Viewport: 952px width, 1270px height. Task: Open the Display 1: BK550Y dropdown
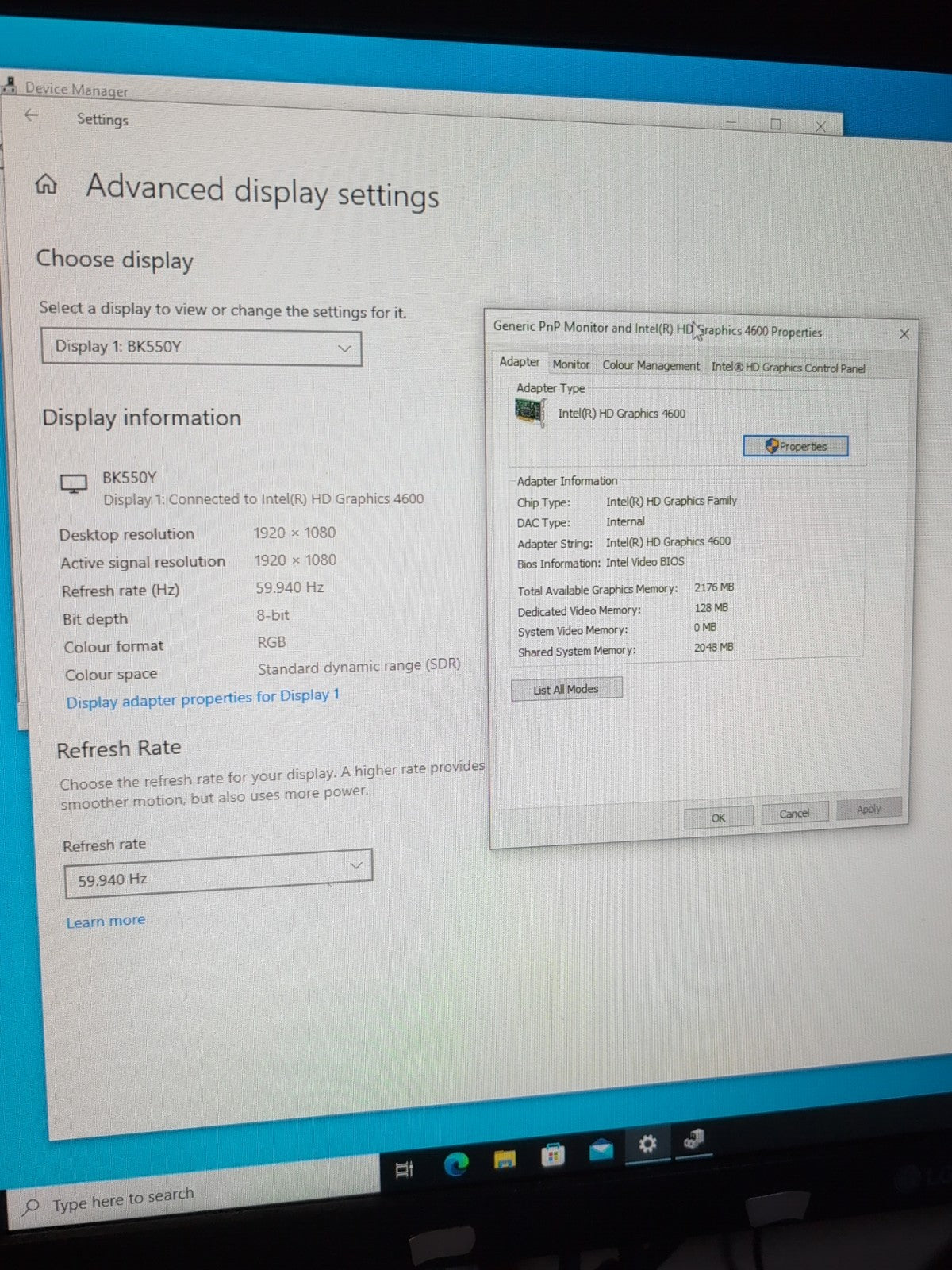point(202,348)
